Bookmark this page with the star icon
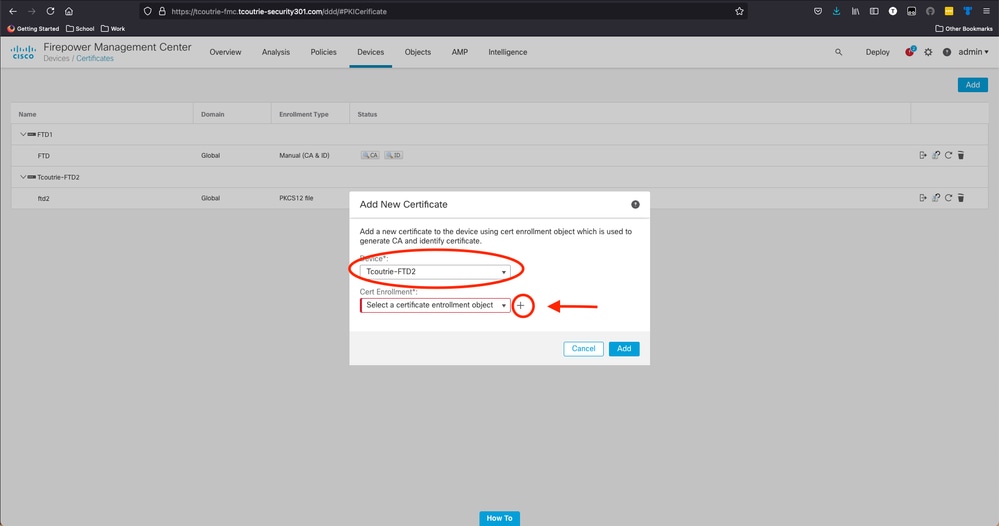This screenshot has height=526, width=999. [739, 11]
